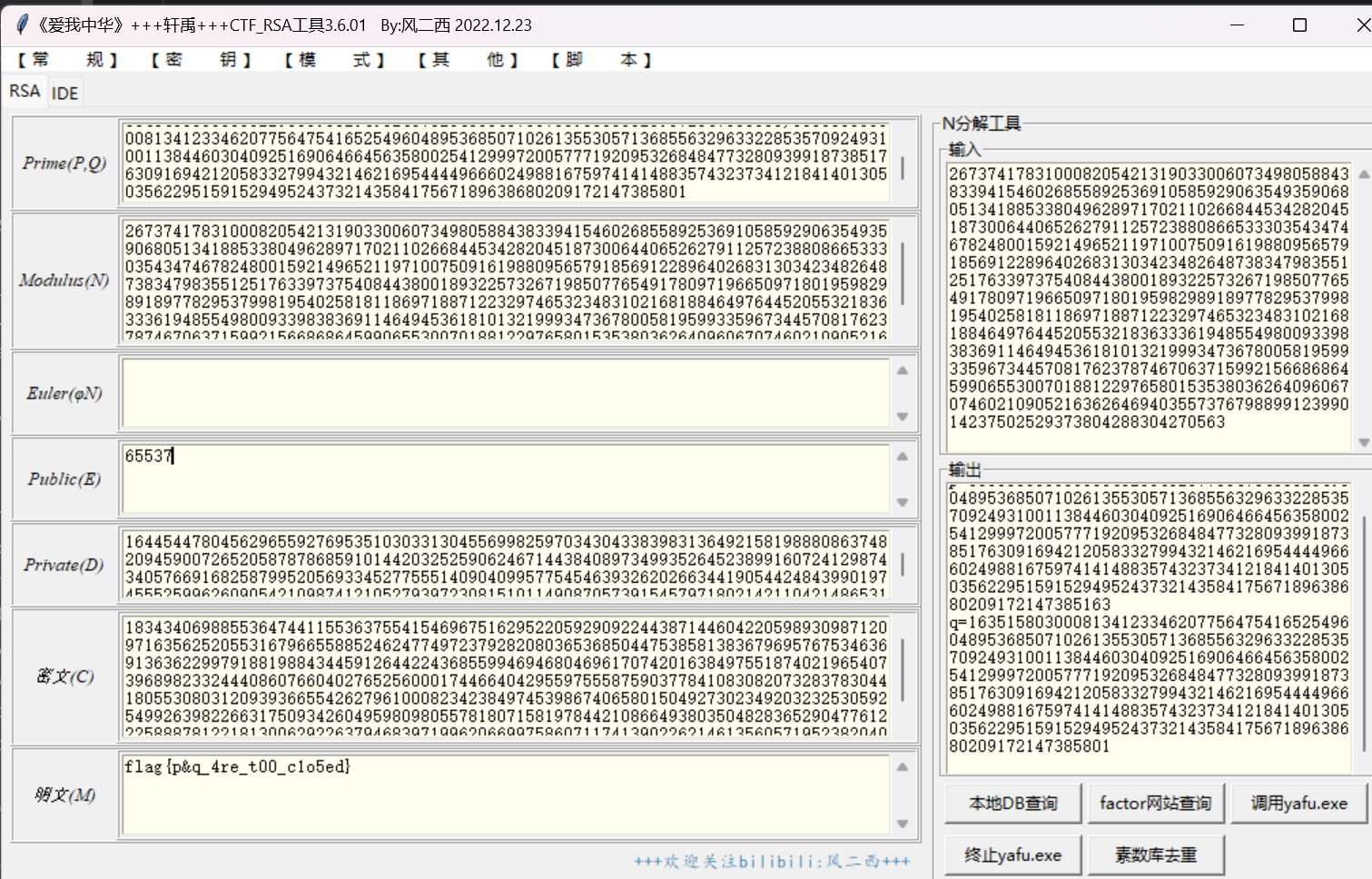Click the 终止yafu.exe button

coord(1013,855)
